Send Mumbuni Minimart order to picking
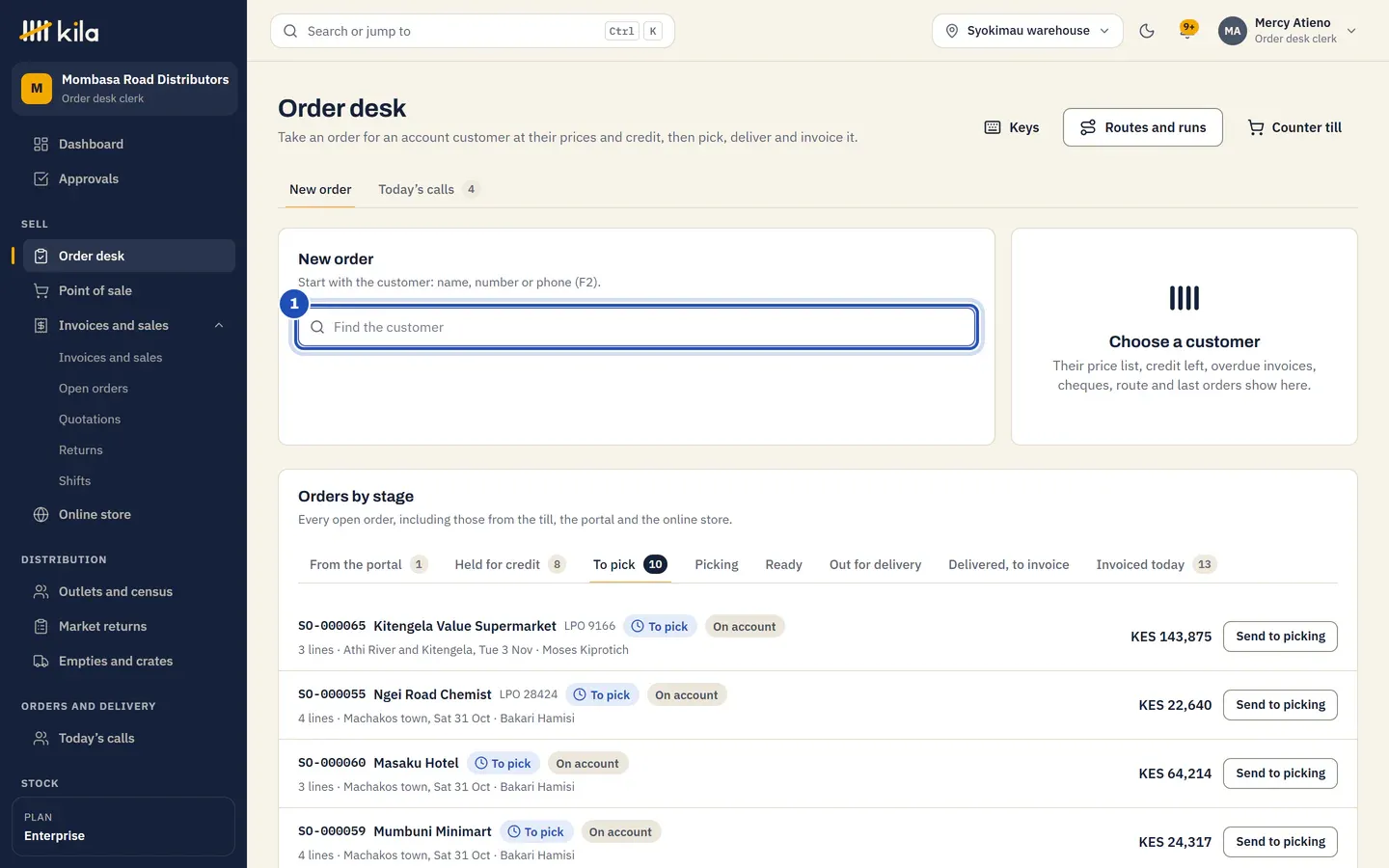Screen dimensions: 1389x868 [1280, 842]
